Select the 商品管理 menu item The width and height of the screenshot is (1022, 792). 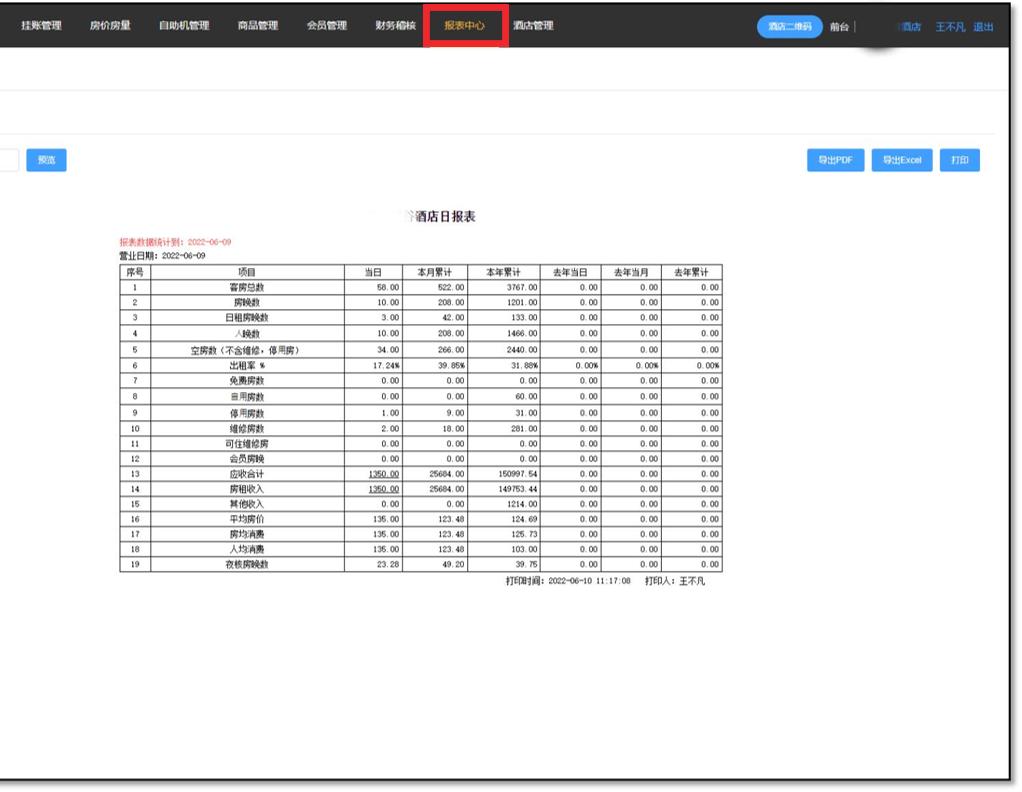point(258,26)
